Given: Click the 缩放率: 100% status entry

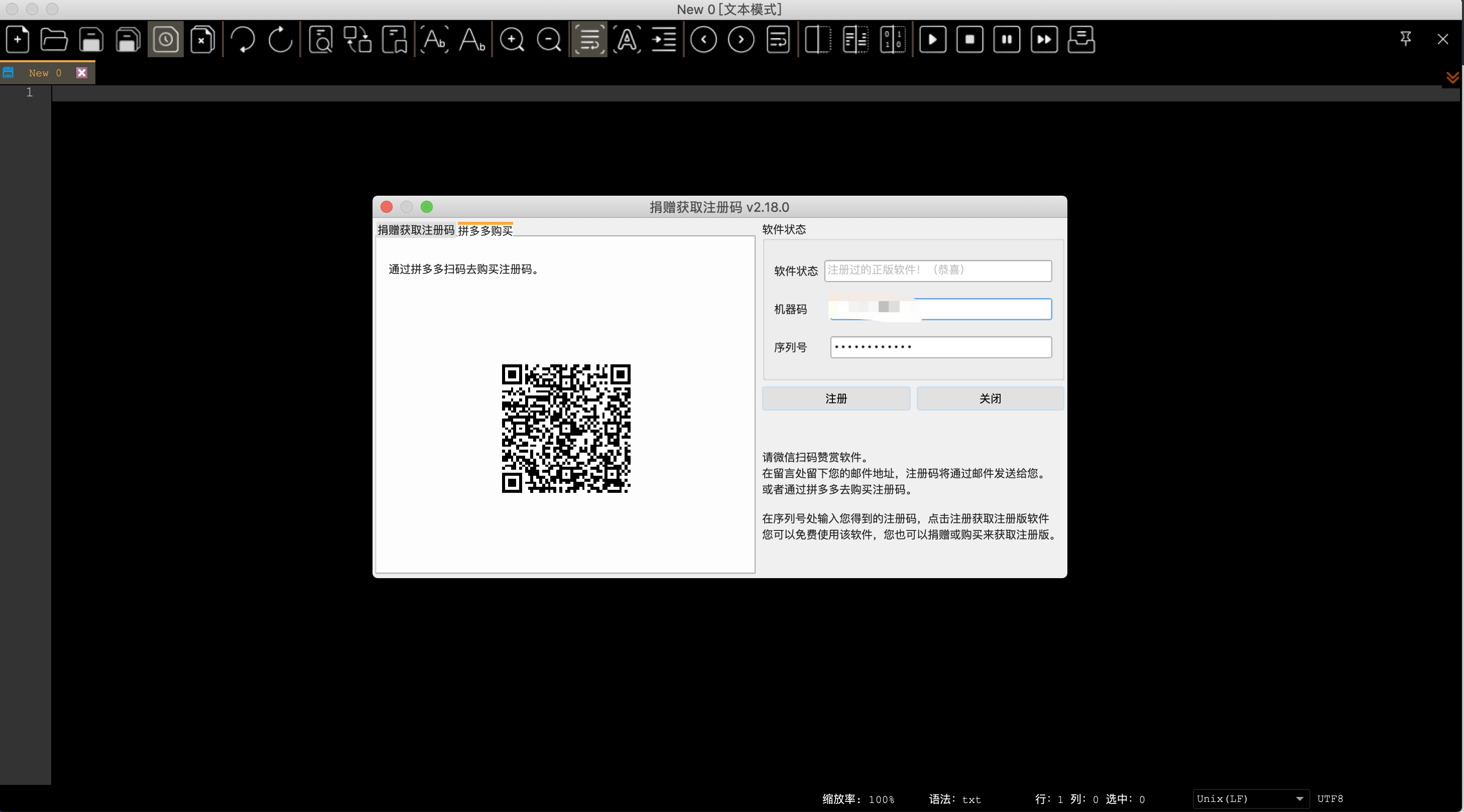Looking at the screenshot, I should [x=858, y=799].
